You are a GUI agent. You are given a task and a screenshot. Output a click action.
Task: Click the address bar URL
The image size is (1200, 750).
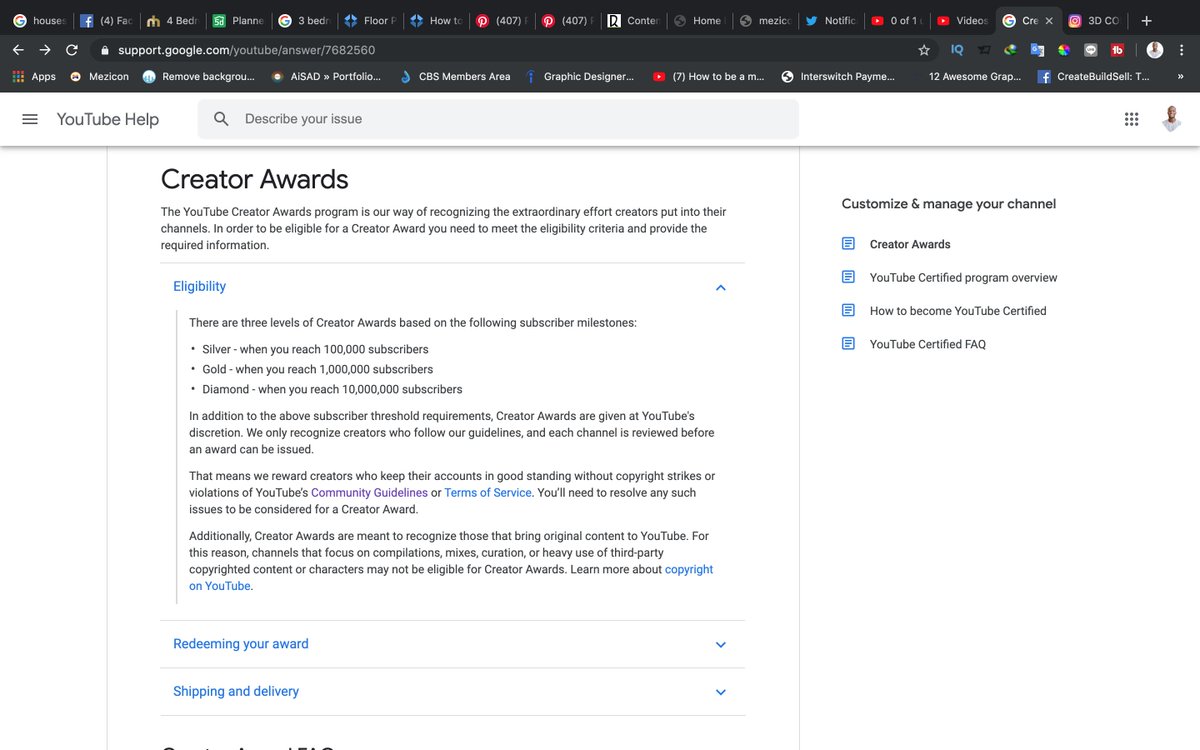tap(247, 50)
